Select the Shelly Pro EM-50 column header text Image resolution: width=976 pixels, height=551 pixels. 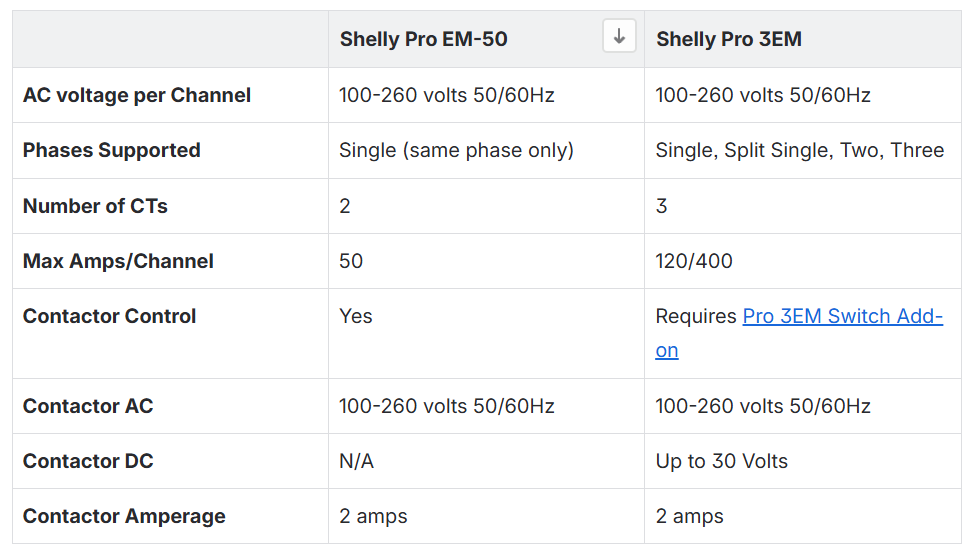423,40
